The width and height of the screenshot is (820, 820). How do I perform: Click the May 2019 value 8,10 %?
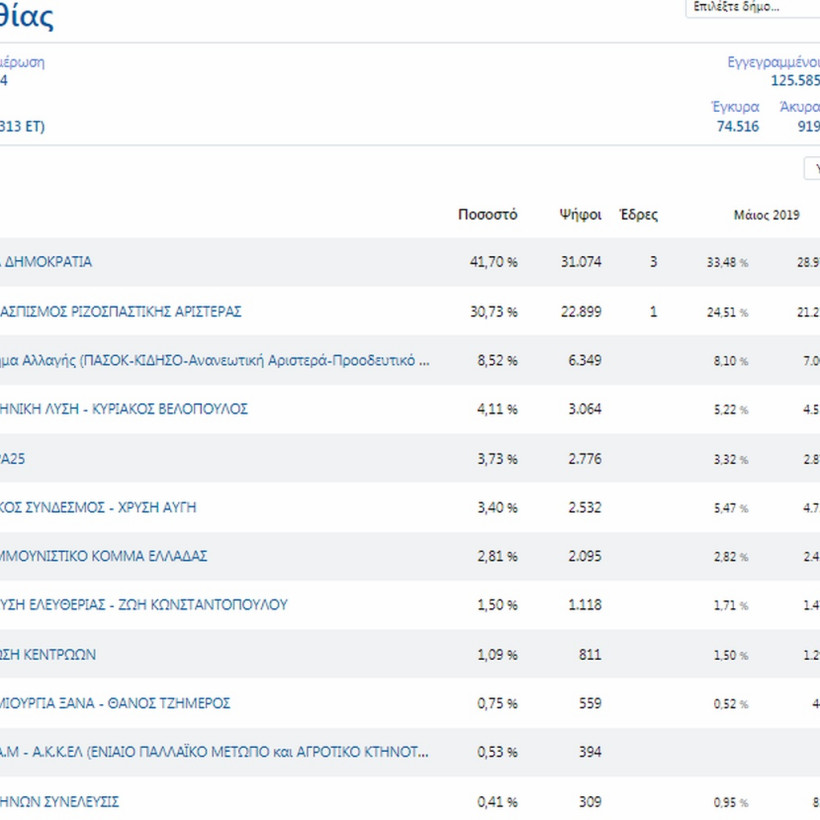click(731, 361)
